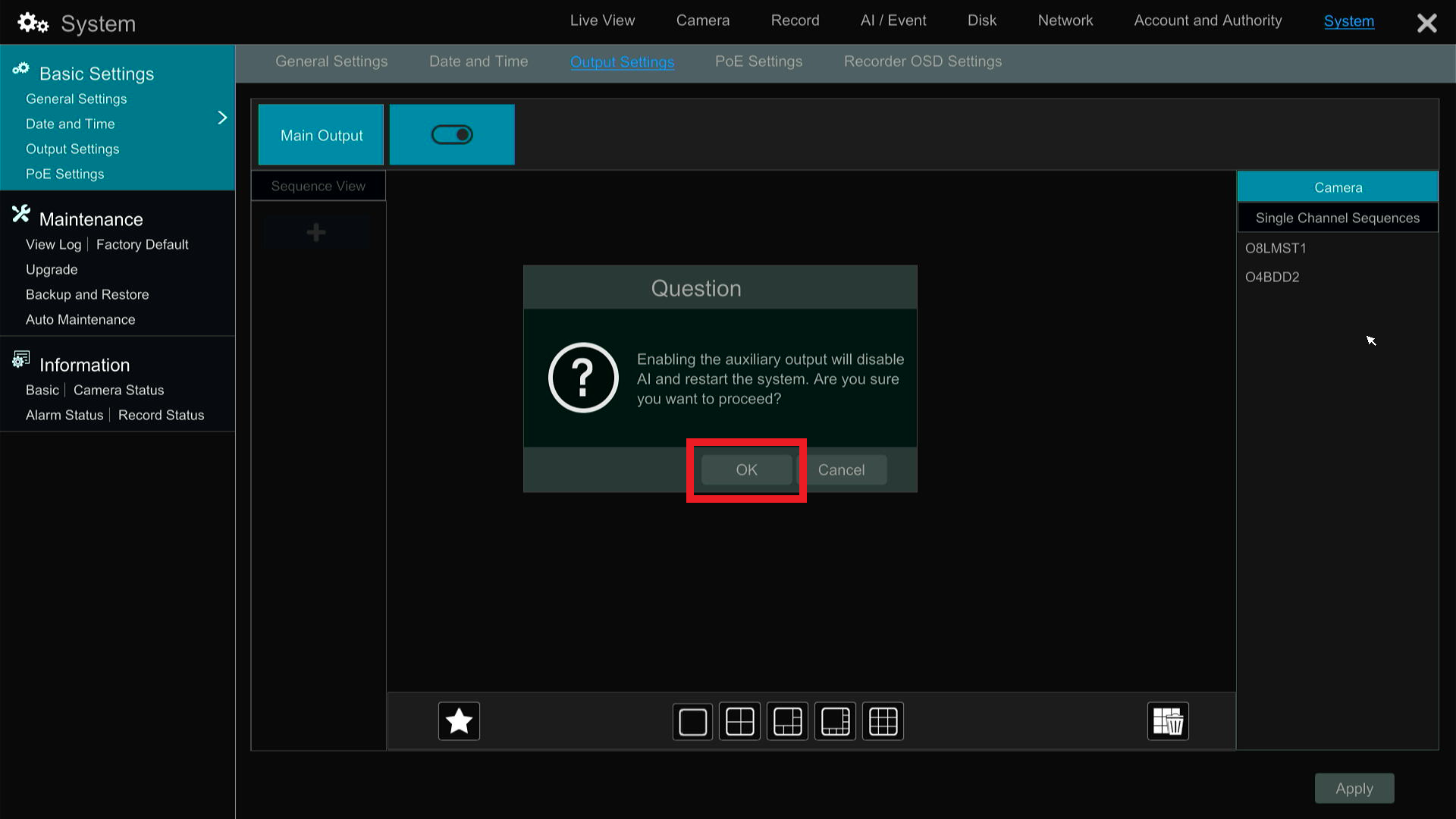The width and height of the screenshot is (1456, 819).
Task: Expand the Date and Time submenu chevron
Action: point(222,118)
